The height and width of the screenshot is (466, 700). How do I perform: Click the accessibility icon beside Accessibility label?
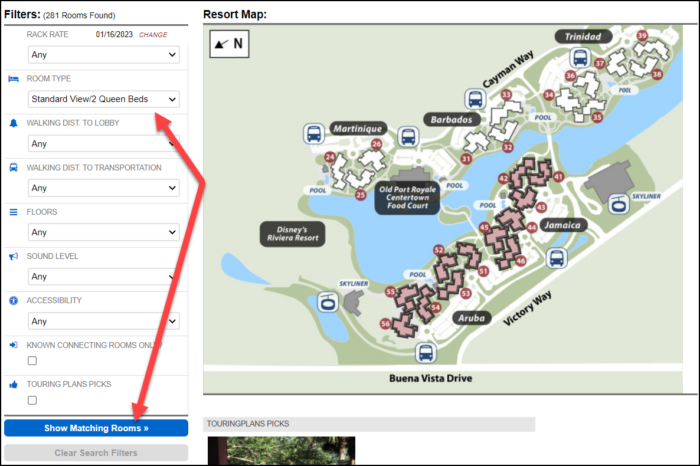13,300
